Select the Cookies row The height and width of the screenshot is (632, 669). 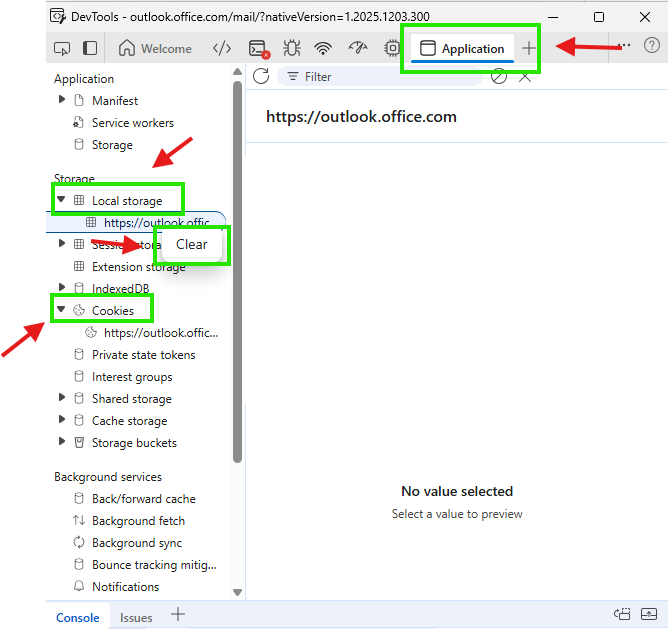click(x=113, y=311)
